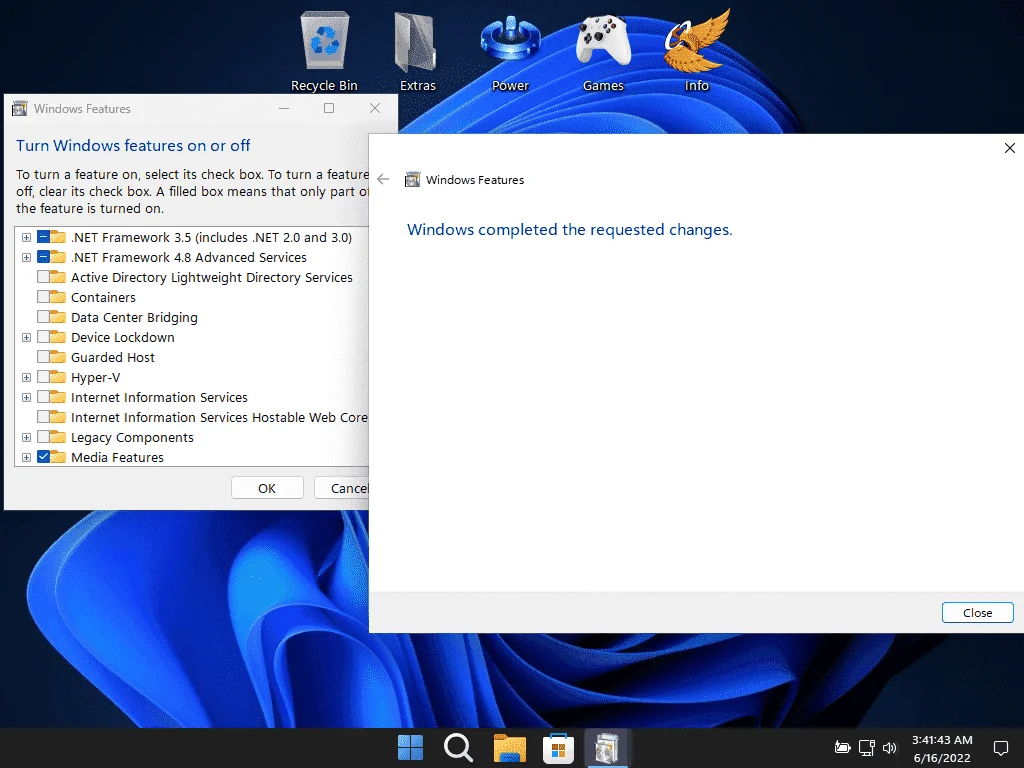The width and height of the screenshot is (1024, 768).
Task: Click the Close button in completion dialog
Action: (x=978, y=613)
